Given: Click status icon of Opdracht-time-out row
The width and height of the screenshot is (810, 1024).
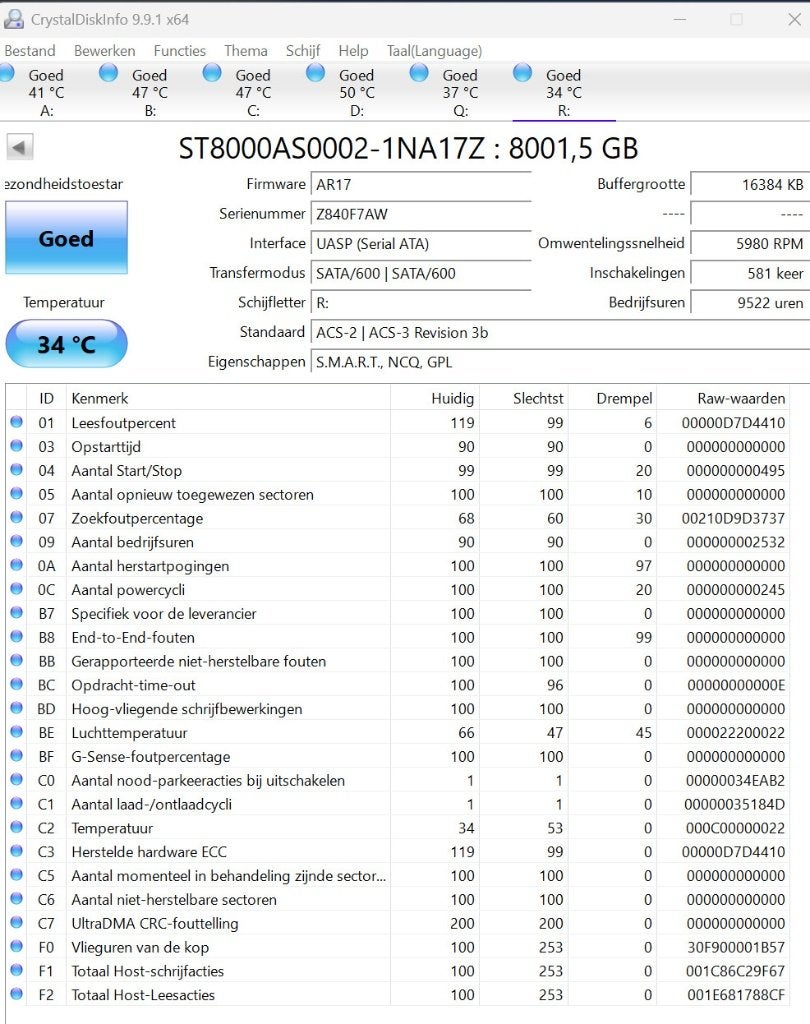Looking at the screenshot, I should tap(16, 684).
